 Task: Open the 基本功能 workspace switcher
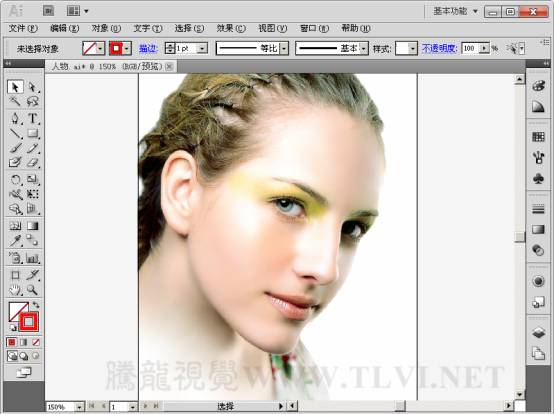pyautogui.click(x=455, y=11)
